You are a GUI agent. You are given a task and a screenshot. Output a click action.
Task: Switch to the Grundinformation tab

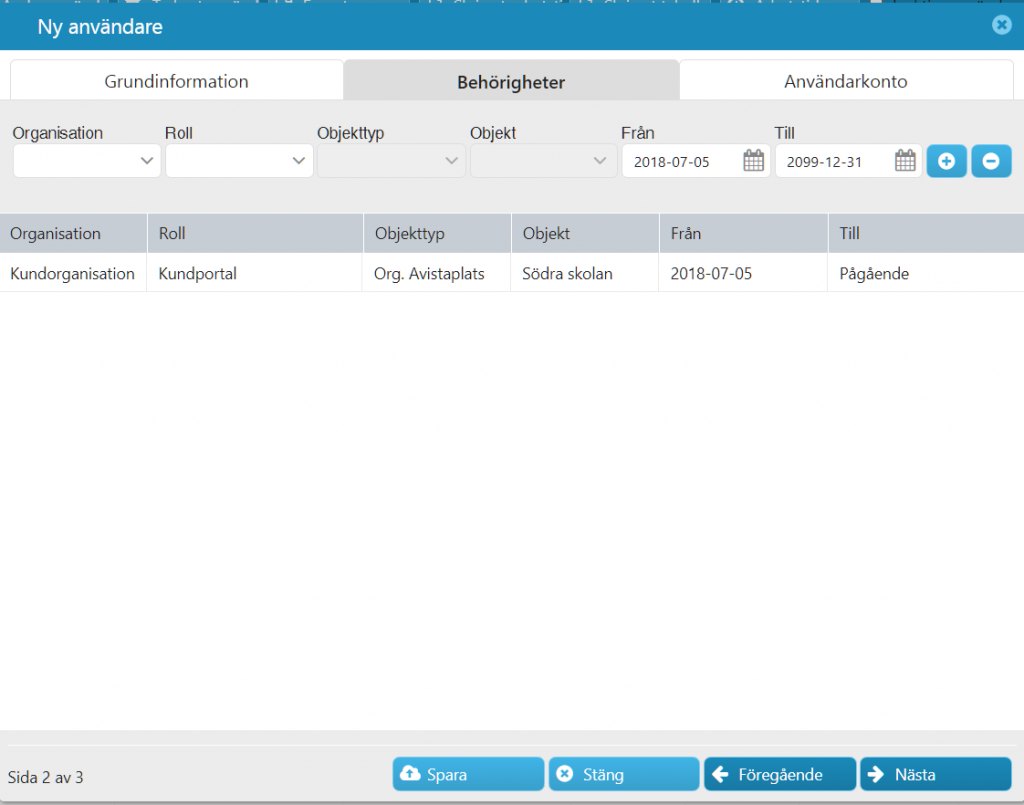176,81
